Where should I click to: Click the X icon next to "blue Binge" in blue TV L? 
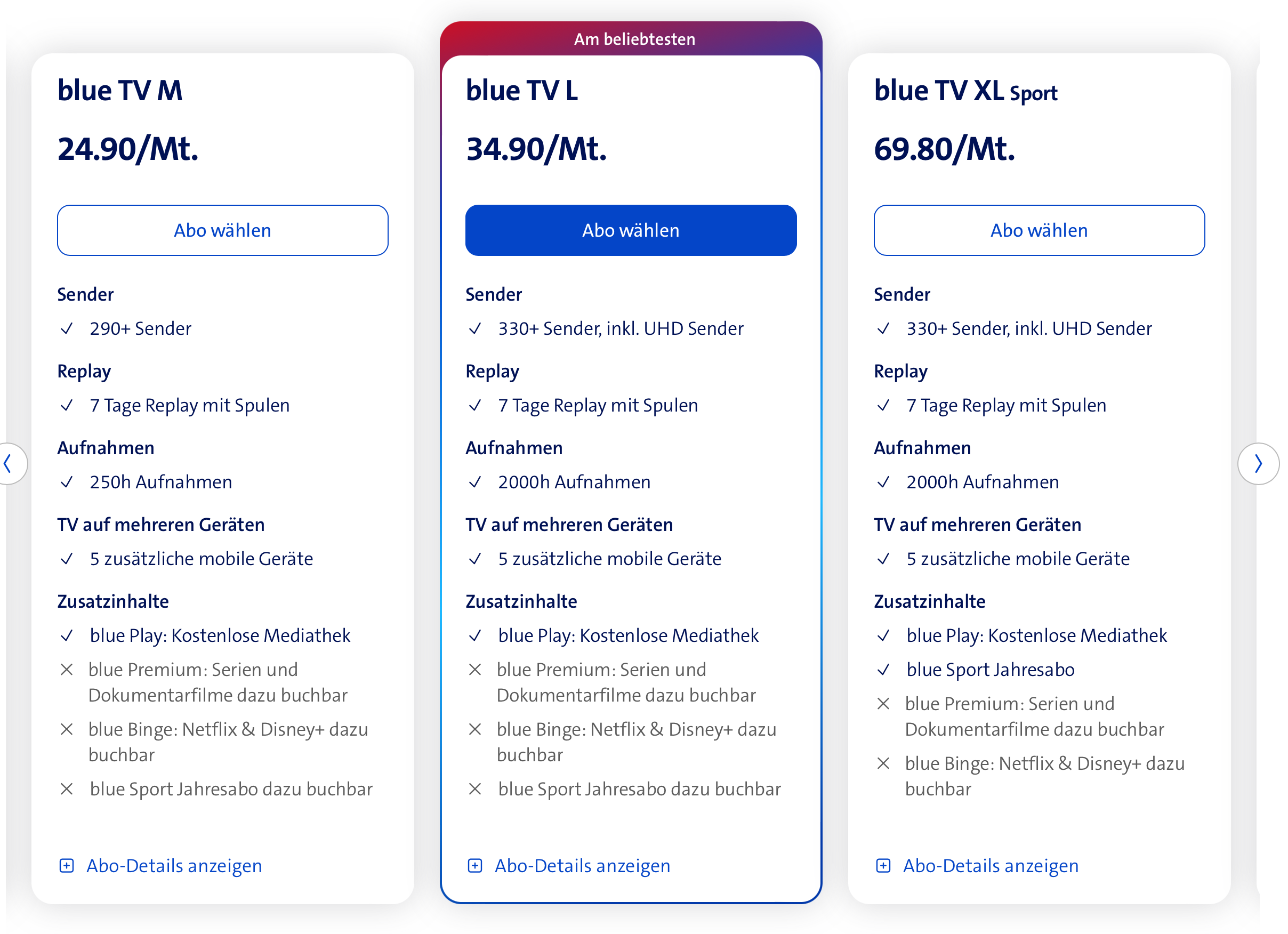(476, 730)
